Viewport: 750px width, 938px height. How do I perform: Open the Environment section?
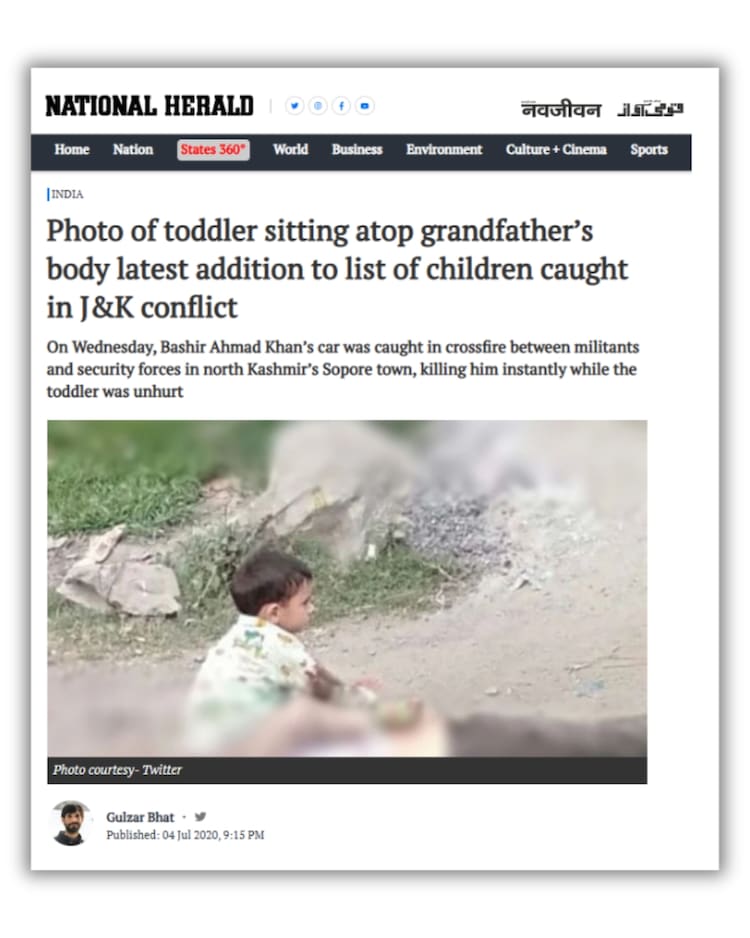tap(444, 150)
